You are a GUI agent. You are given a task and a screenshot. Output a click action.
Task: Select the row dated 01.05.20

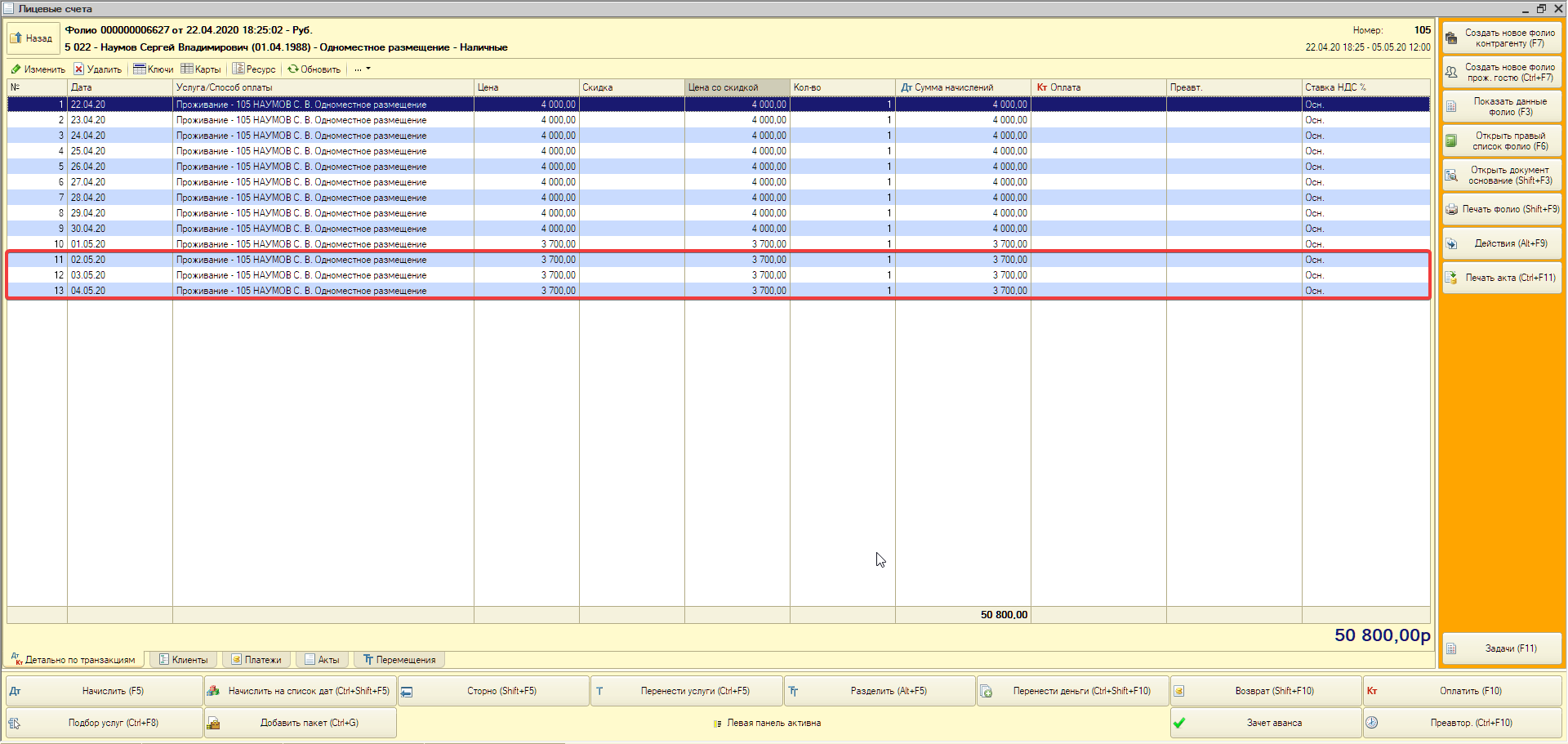[718, 244]
